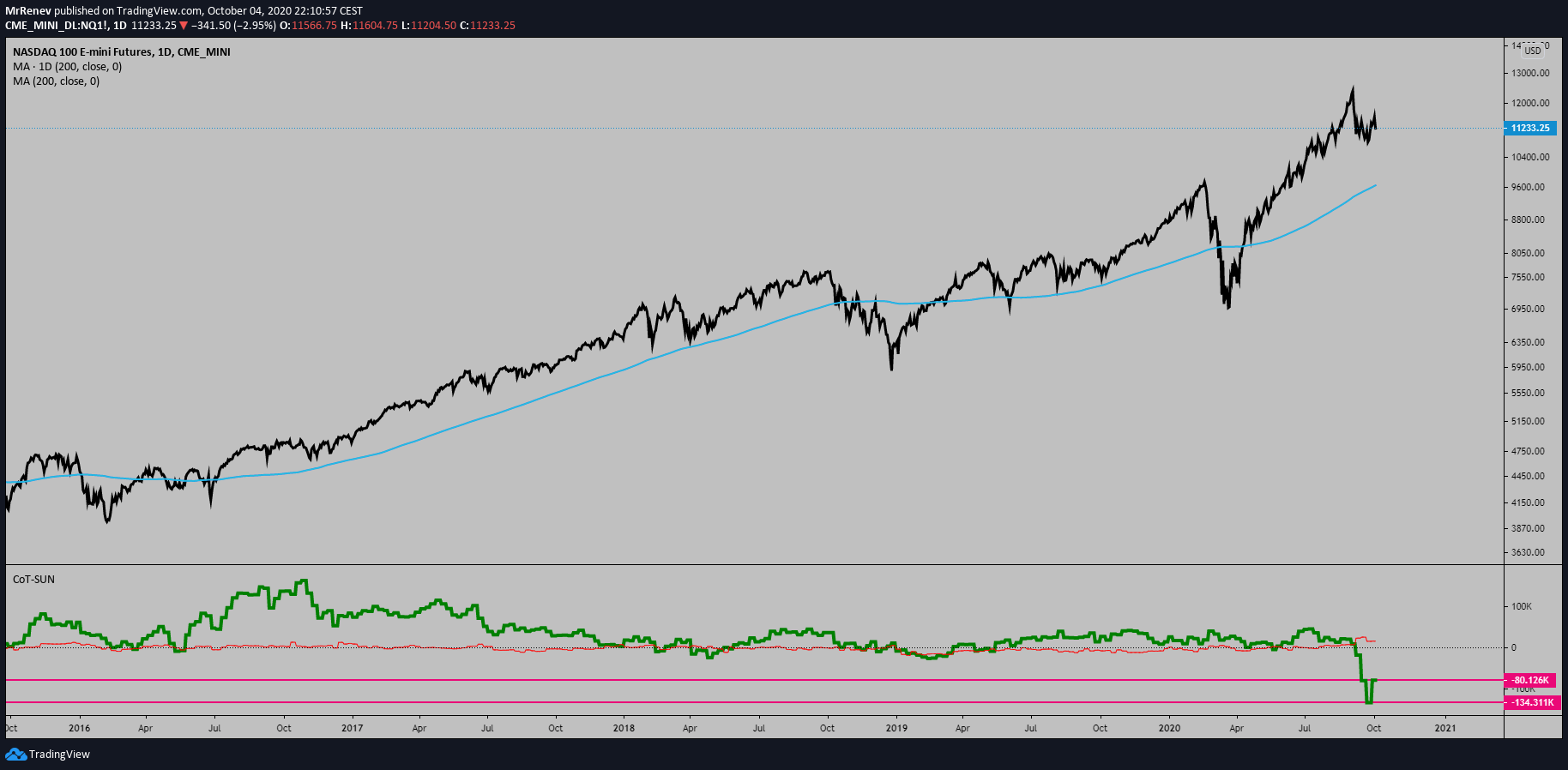Click the 12000.00 price axis label
The height and width of the screenshot is (770, 1568).
(1530, 103)
